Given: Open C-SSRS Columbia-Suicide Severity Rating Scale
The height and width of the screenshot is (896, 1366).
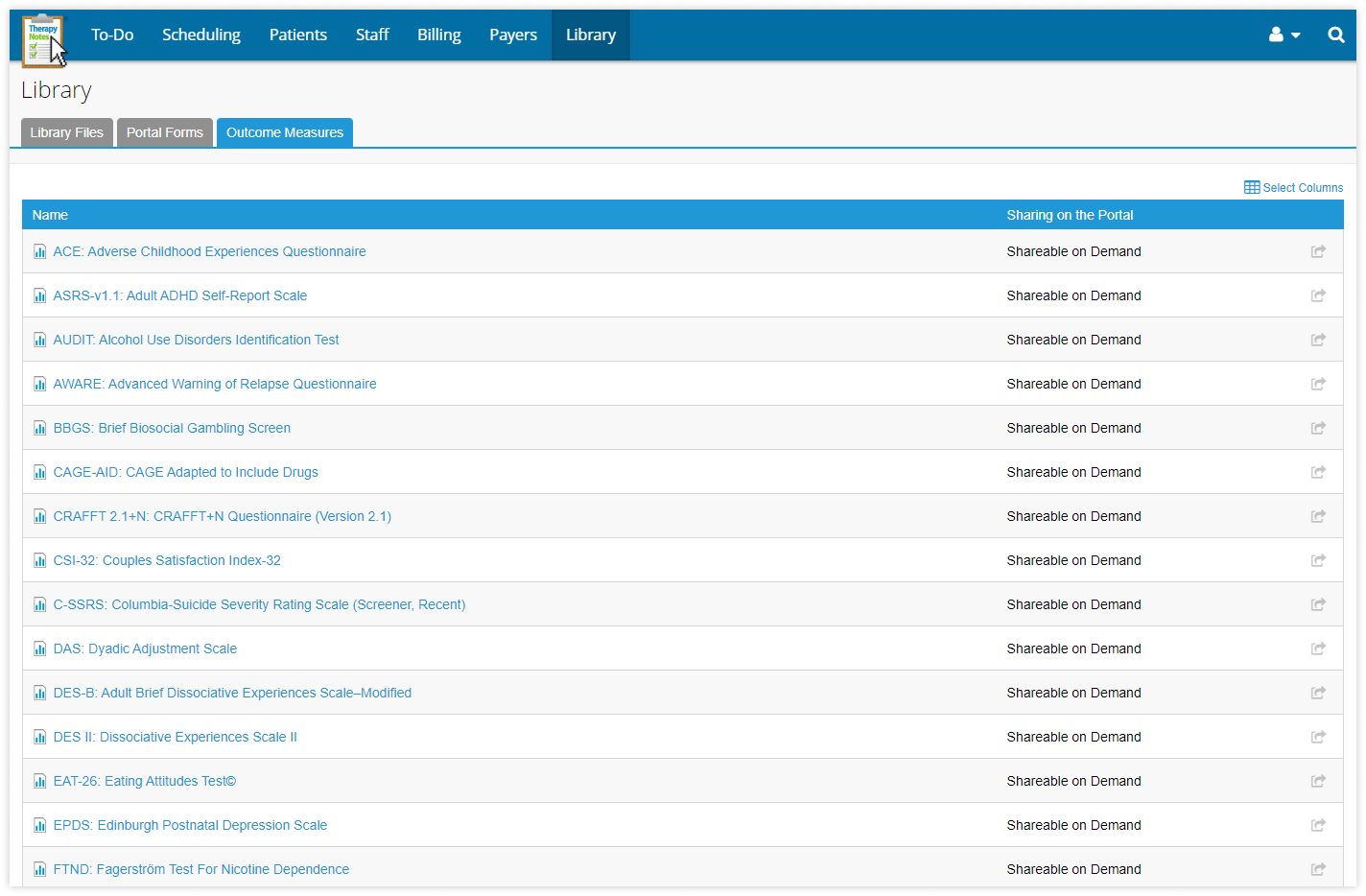Looking at the screenshot, I should point(259,604).
